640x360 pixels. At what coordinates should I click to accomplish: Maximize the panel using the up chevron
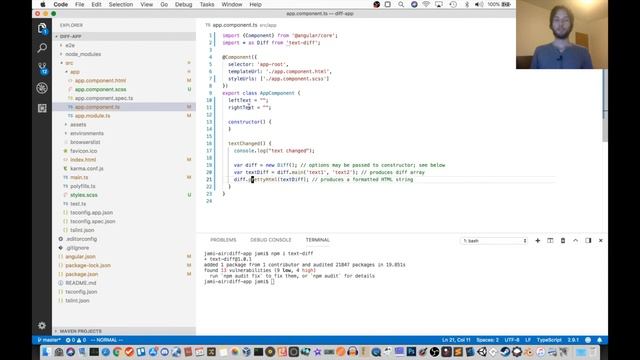(576, 240)
